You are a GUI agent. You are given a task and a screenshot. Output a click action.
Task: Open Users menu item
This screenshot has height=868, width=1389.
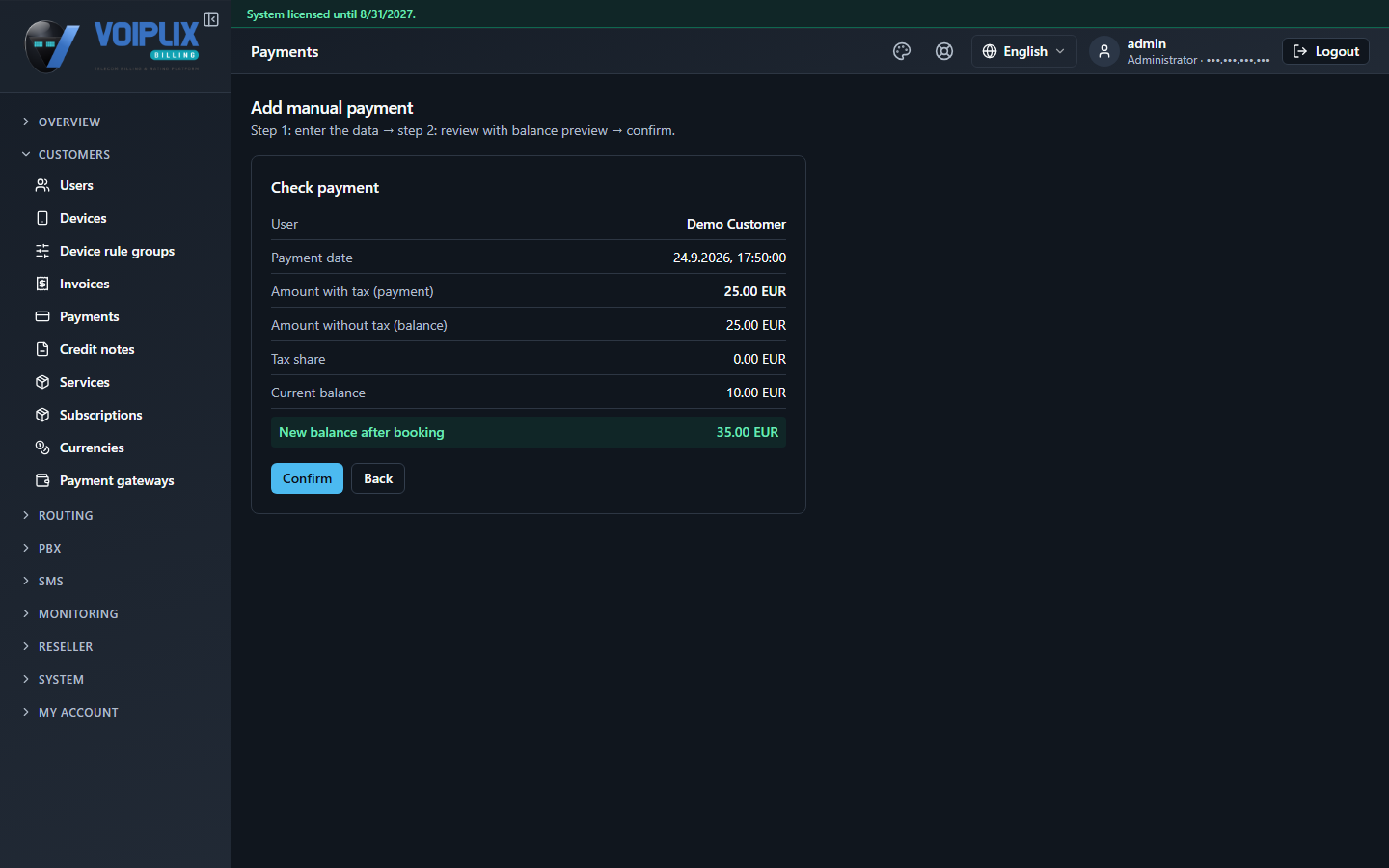[x=76, y=185]
